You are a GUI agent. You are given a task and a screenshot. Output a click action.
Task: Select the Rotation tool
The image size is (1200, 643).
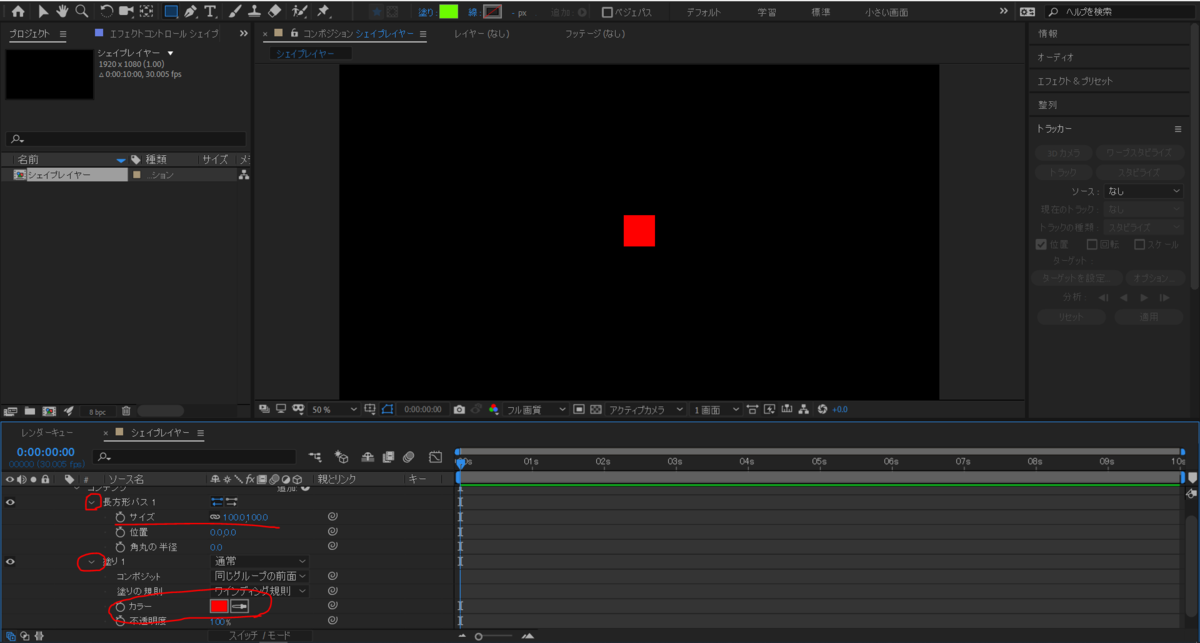(106, 12)
